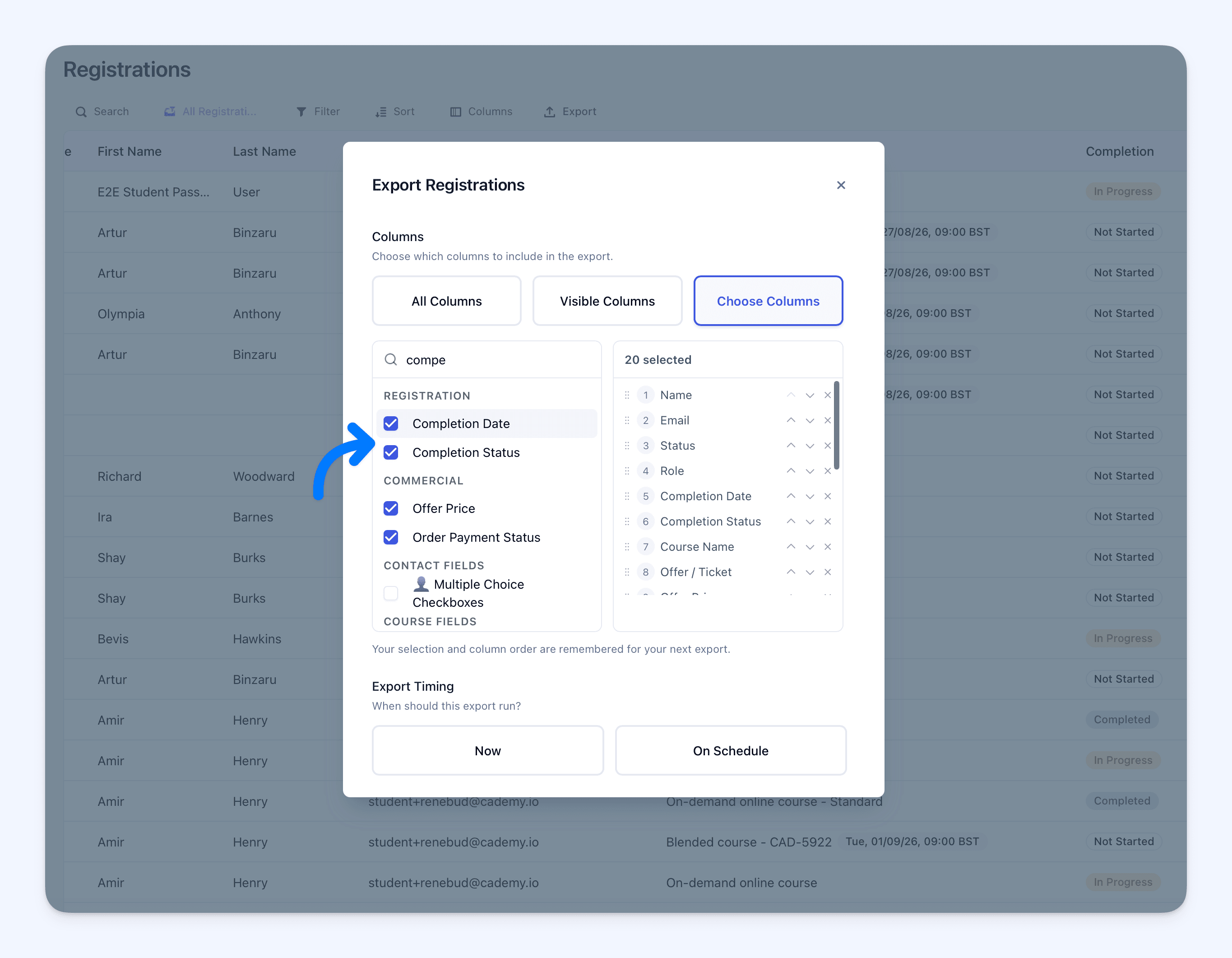The width and height of the screenshot is (1232, 958).
Task: Open Filter in Registrations toolbar
Action: [318, 112]
